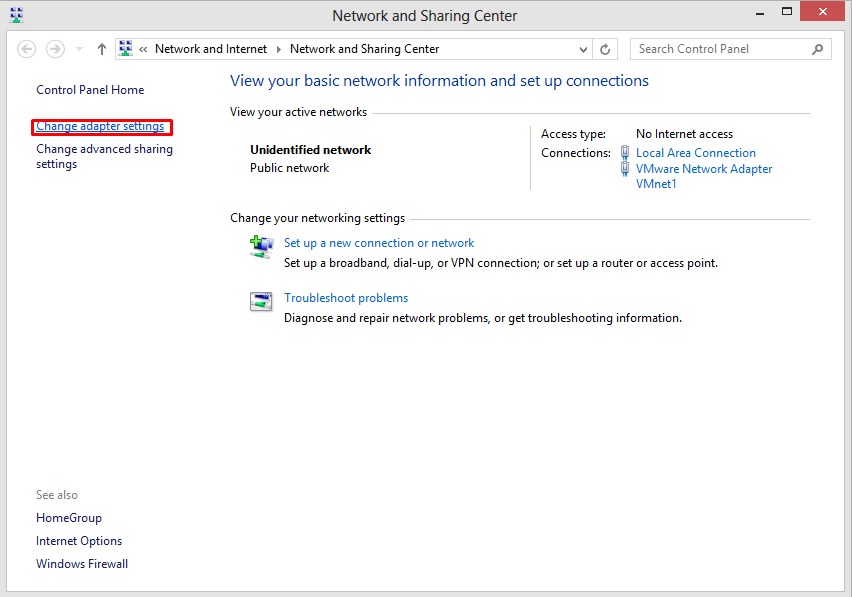
Task: Open Control Panel Home
Action: (x=90, y=90)
